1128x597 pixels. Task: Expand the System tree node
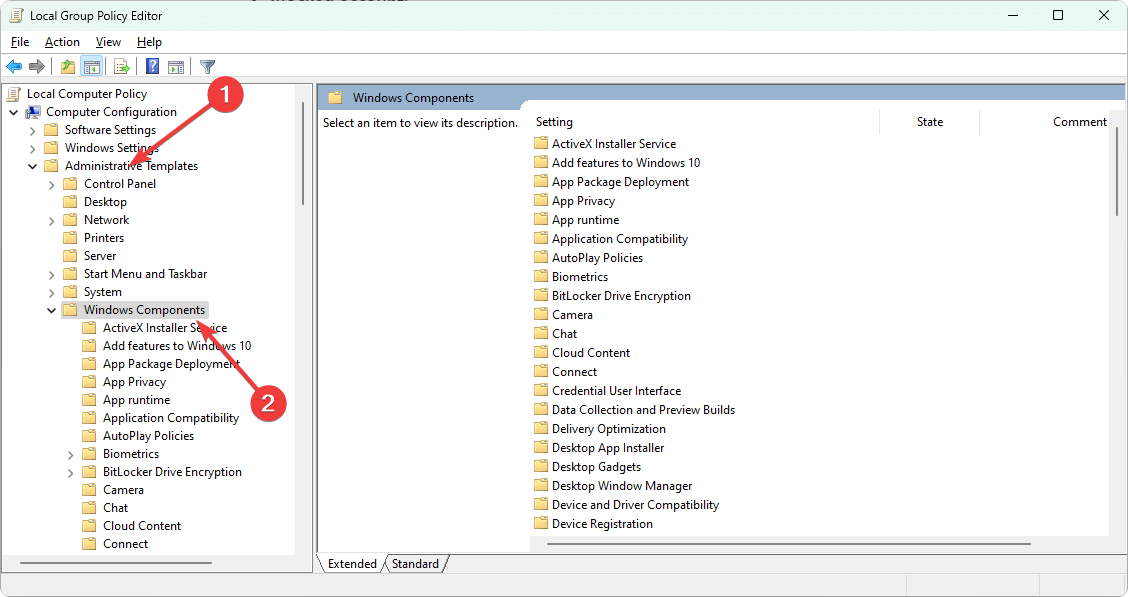tap(51, 292)
